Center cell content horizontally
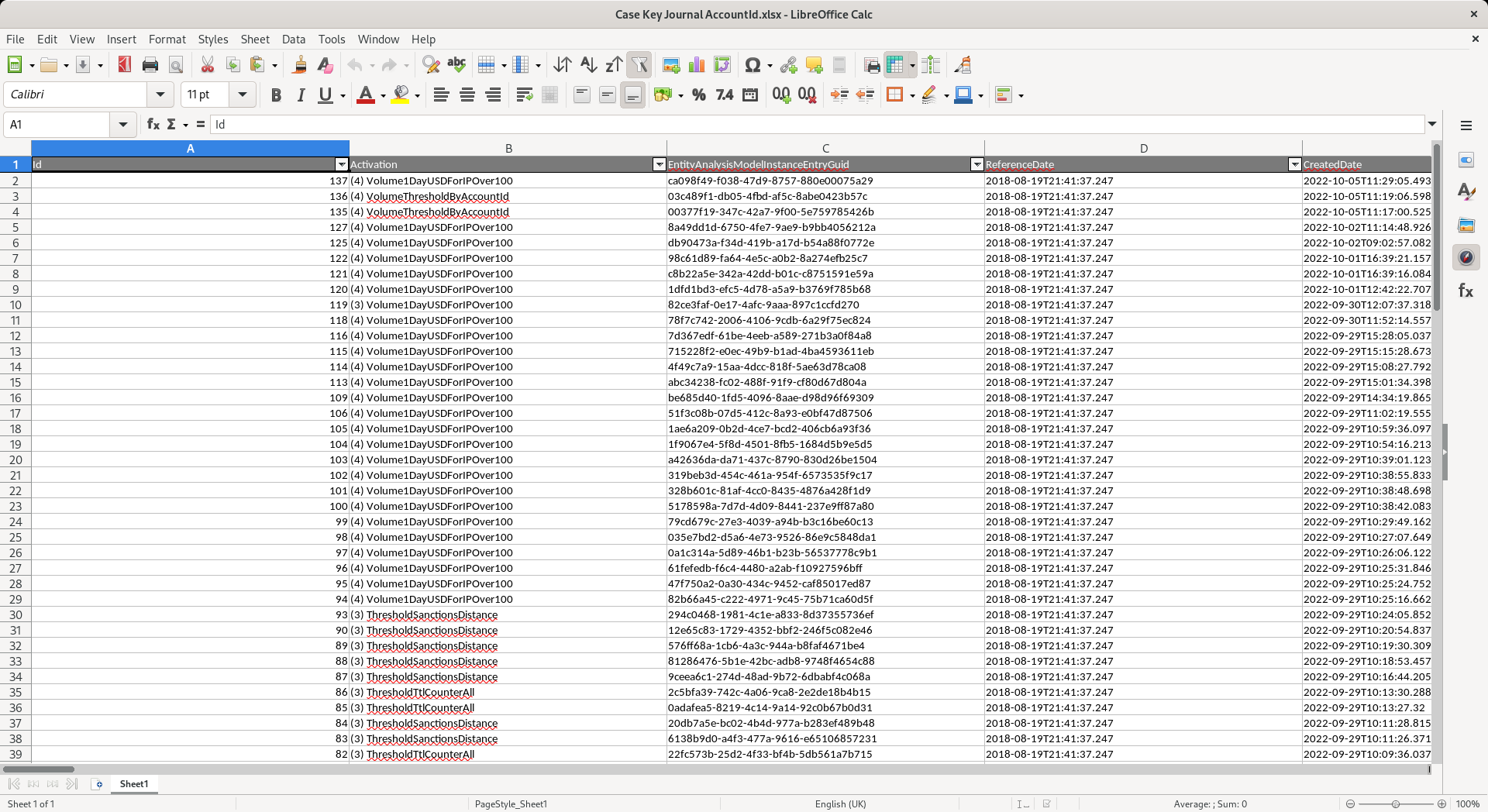This screenshot has width=1488, height=812. pos(467,95)
